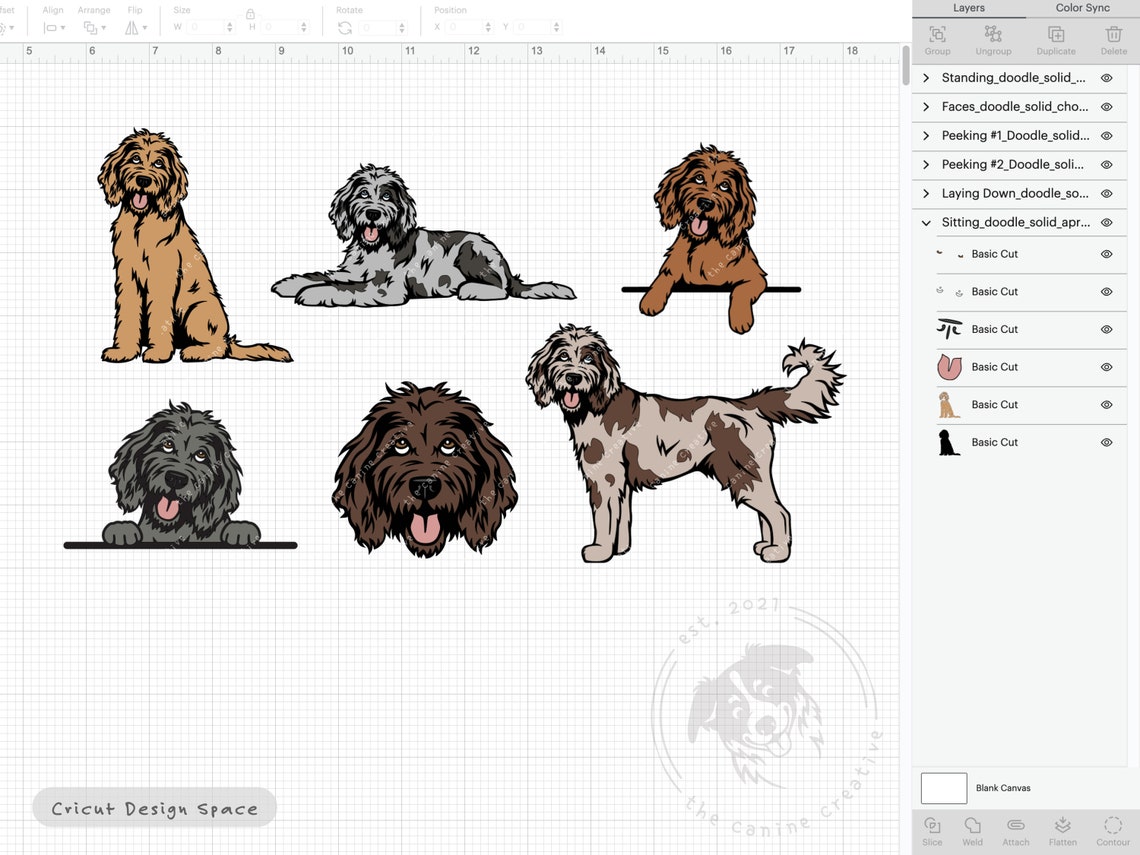Click the Weld icon
Screen dimensions: 1140x855
(x=972, y=830)
